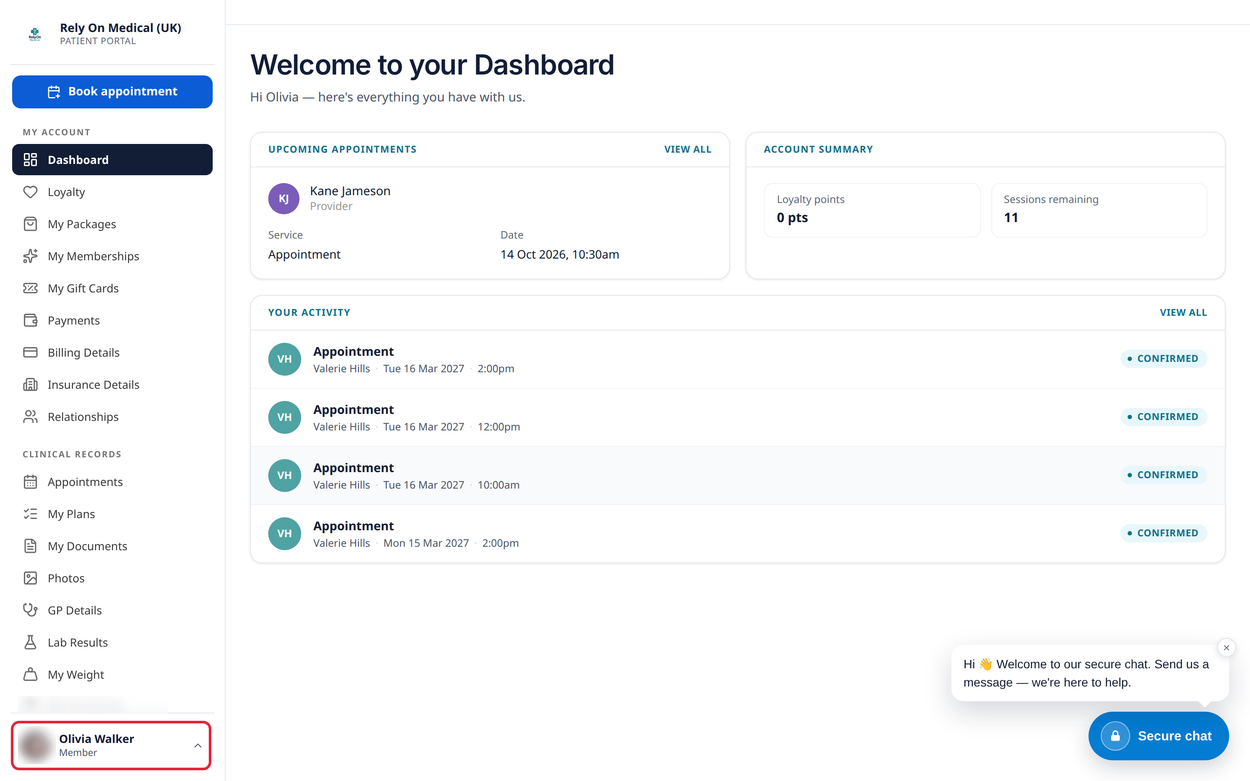Click the date 14 Oct 2026, 10:30am
The width and height of the screenshot is (1250, 781).
(560, 255)
